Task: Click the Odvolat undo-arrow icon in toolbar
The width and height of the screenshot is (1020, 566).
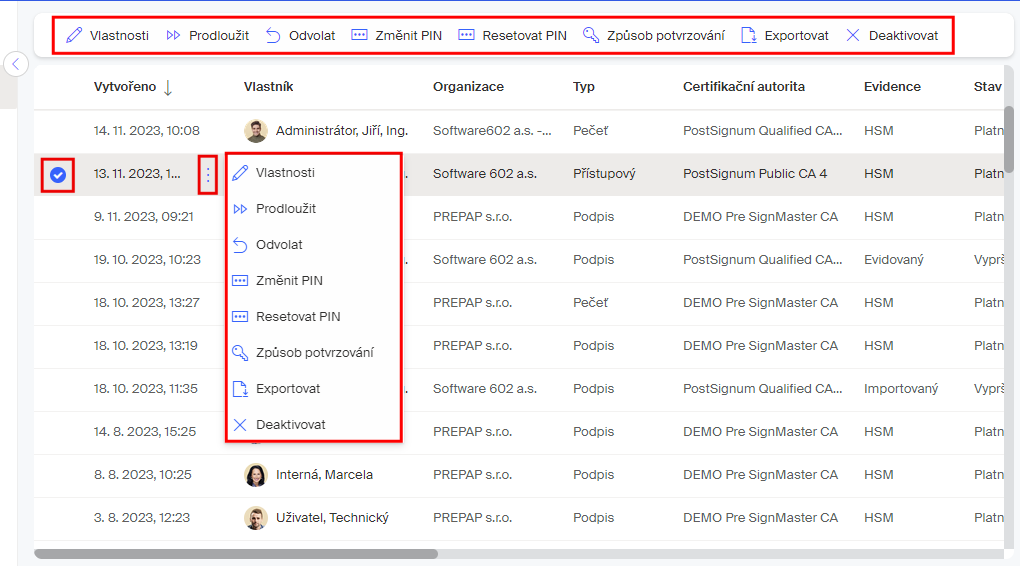Action: [x=273, y=35]
